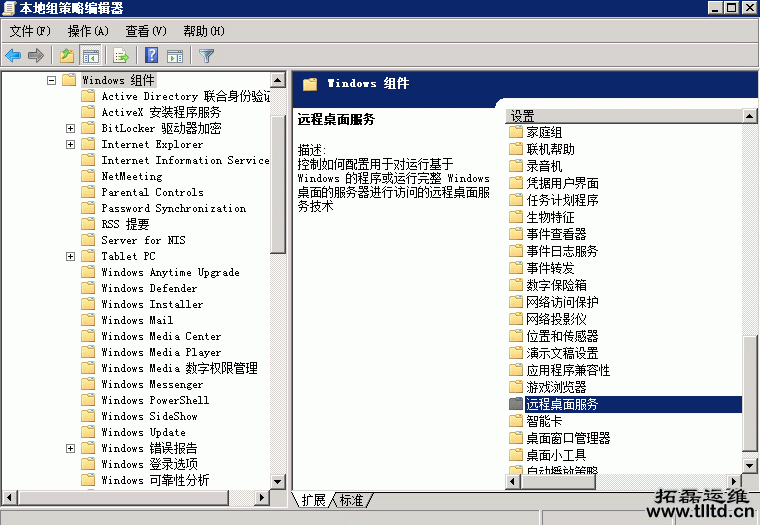This screenshot has height=525, width=760.
Task: Open Help via the question mark icon
Action: (x=152, y=55)
